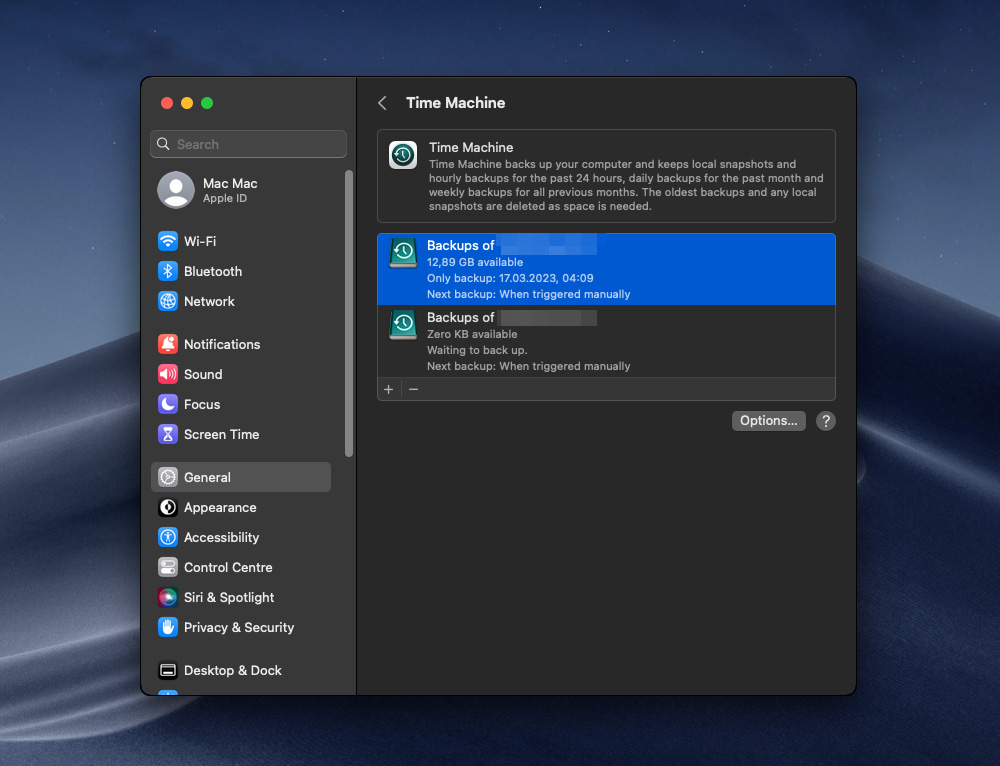This screenshot has height=766, width=1000.
Task: Click the General gear icon
Action: coord(168,477)
